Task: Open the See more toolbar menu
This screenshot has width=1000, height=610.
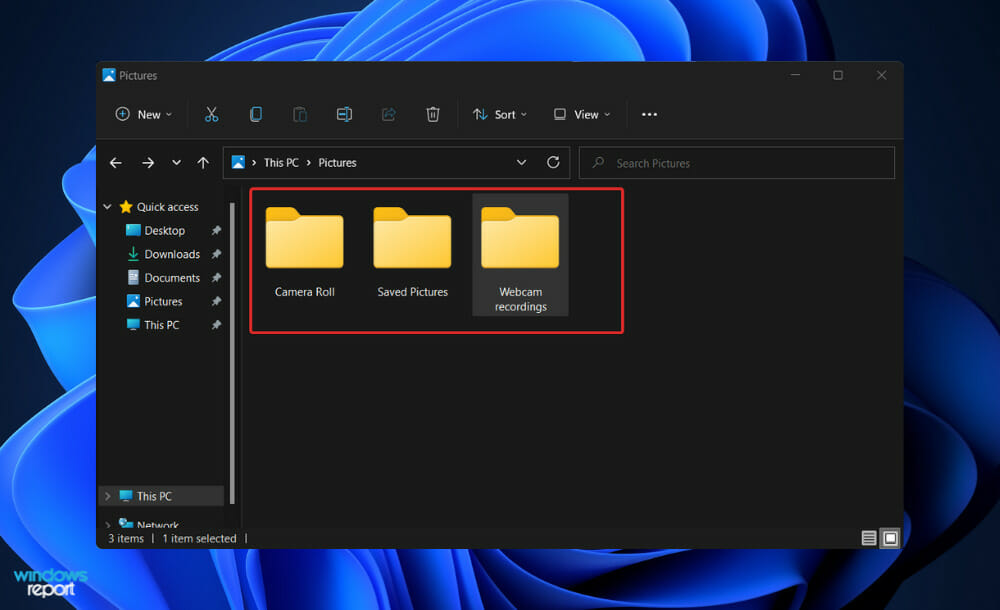Action: [648, 114]
